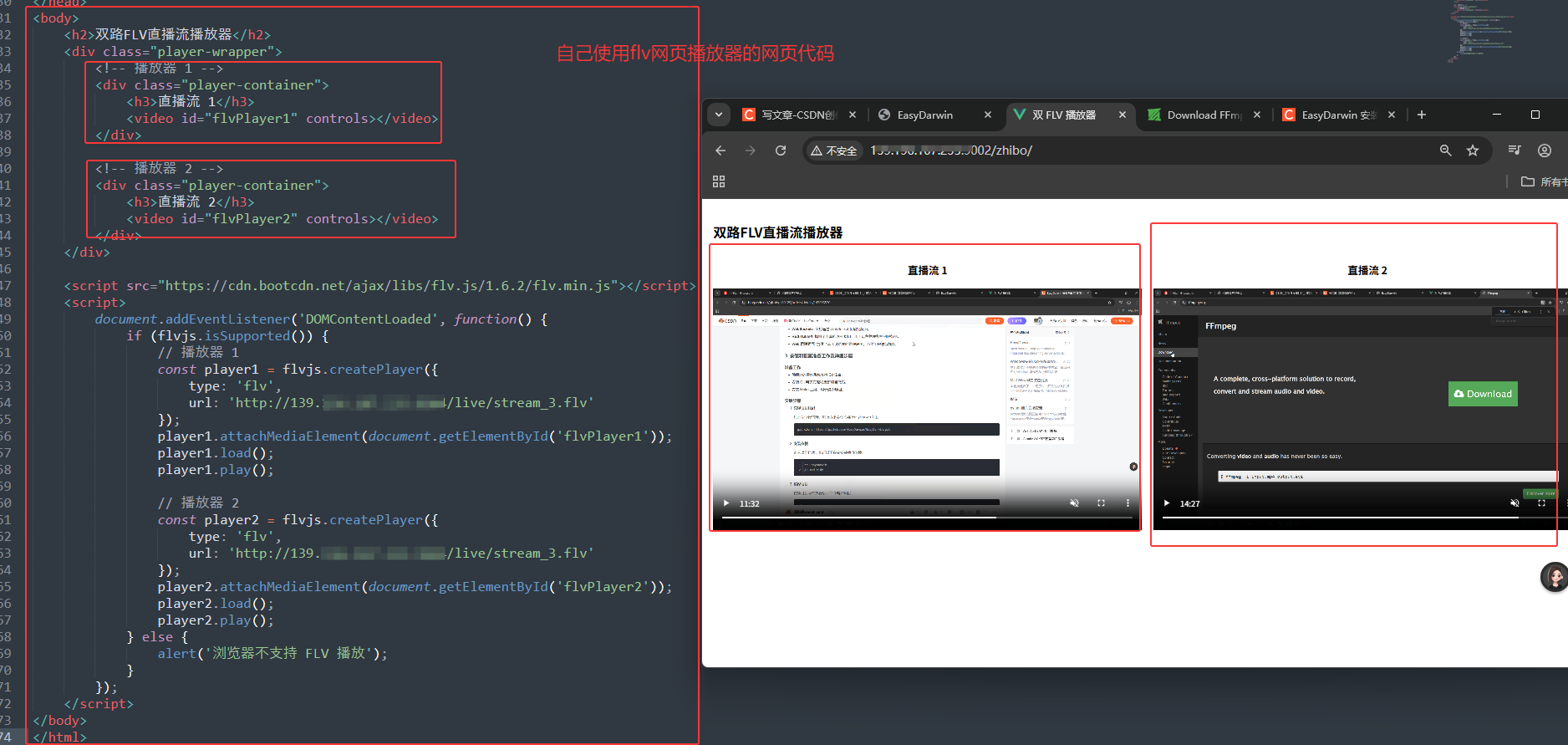Go back in browser history
The width and height of the screenshot is (1568, 745).
point(720,151)
